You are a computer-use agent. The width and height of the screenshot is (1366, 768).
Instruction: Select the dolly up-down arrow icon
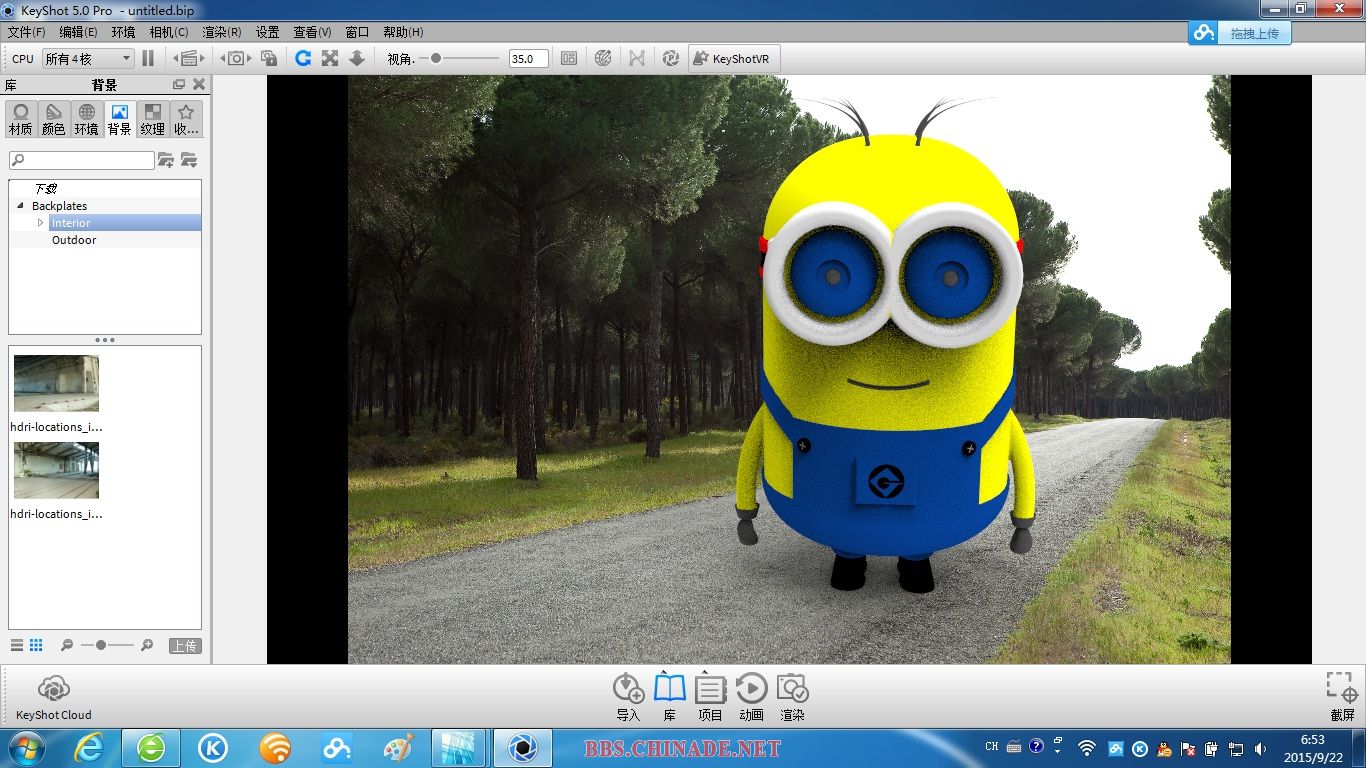point(357,58)
